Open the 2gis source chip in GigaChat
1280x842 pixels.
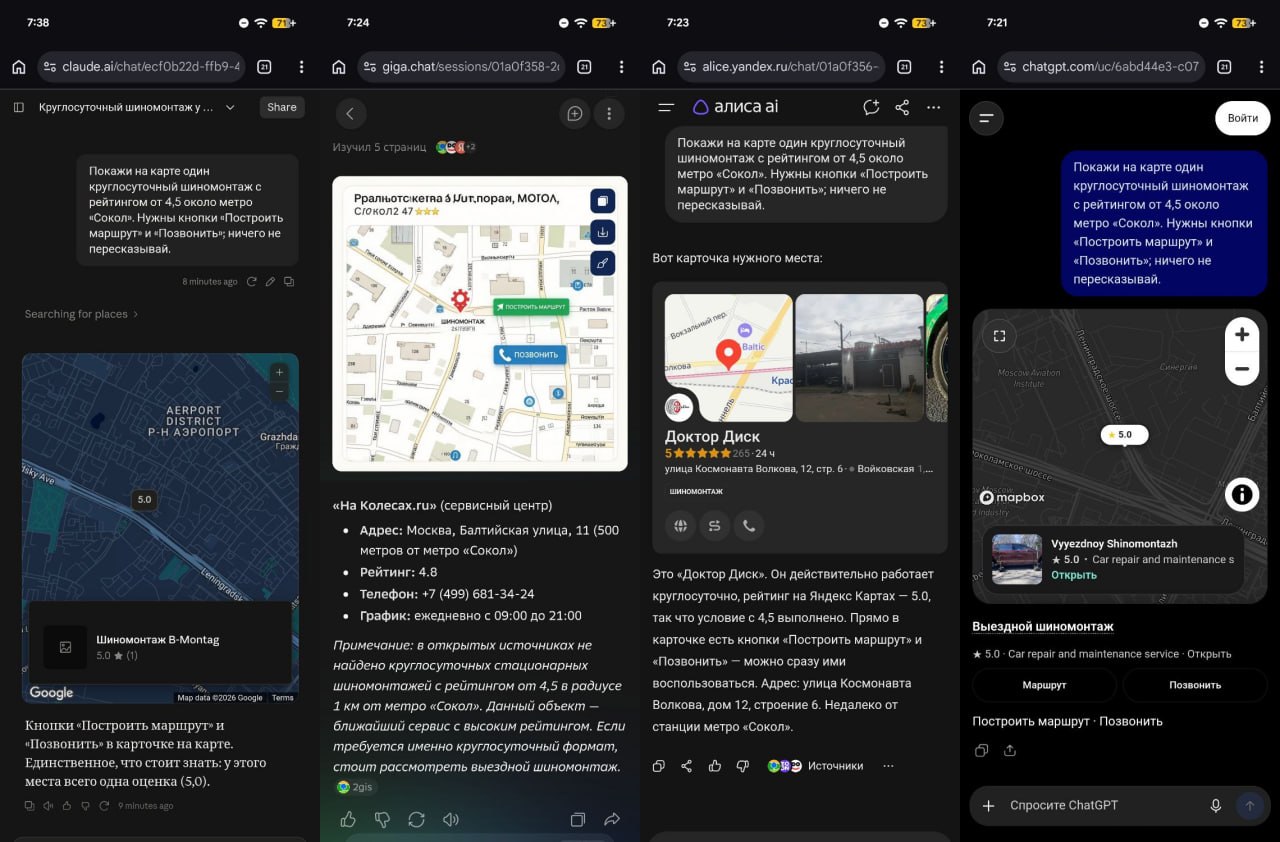355,787
